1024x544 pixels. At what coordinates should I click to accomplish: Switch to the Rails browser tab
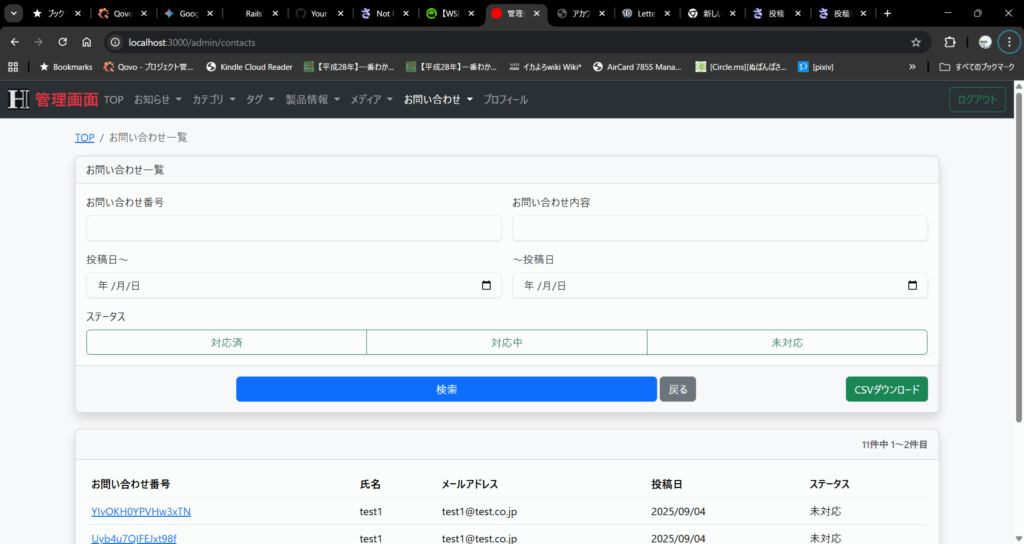coord(254,14)
